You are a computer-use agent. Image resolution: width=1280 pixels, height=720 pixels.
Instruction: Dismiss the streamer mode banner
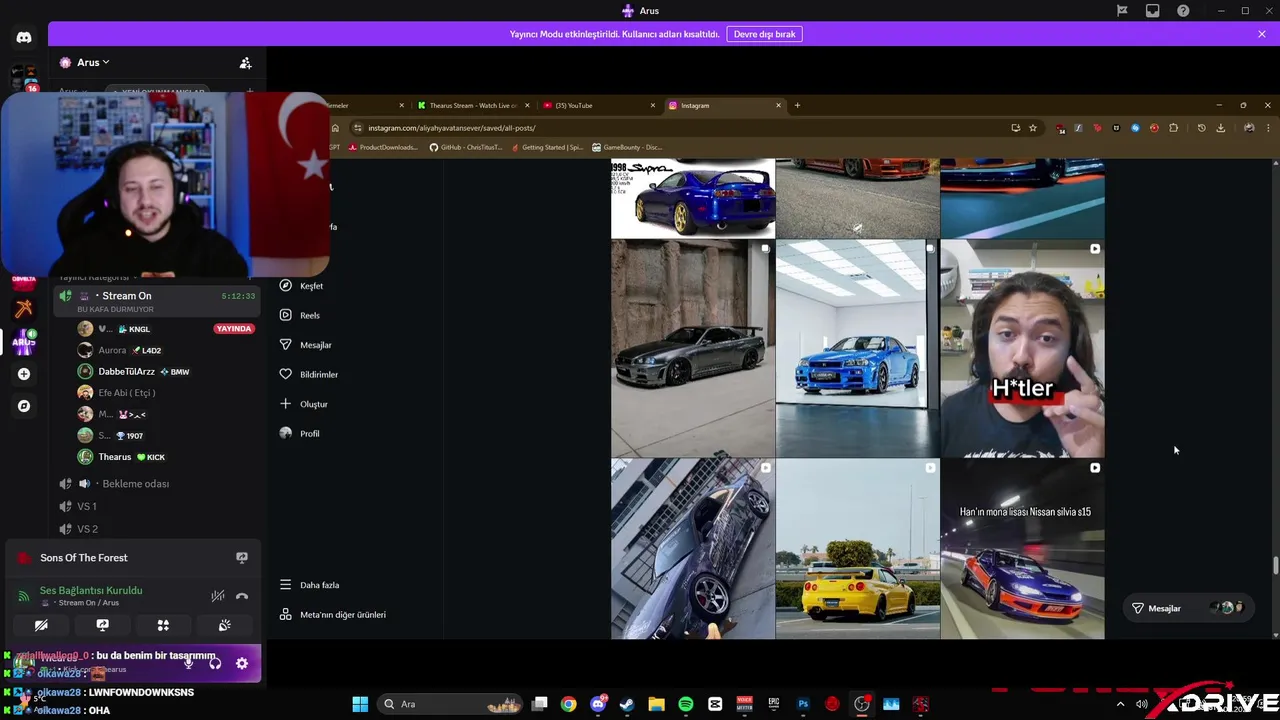(1261, 34)
